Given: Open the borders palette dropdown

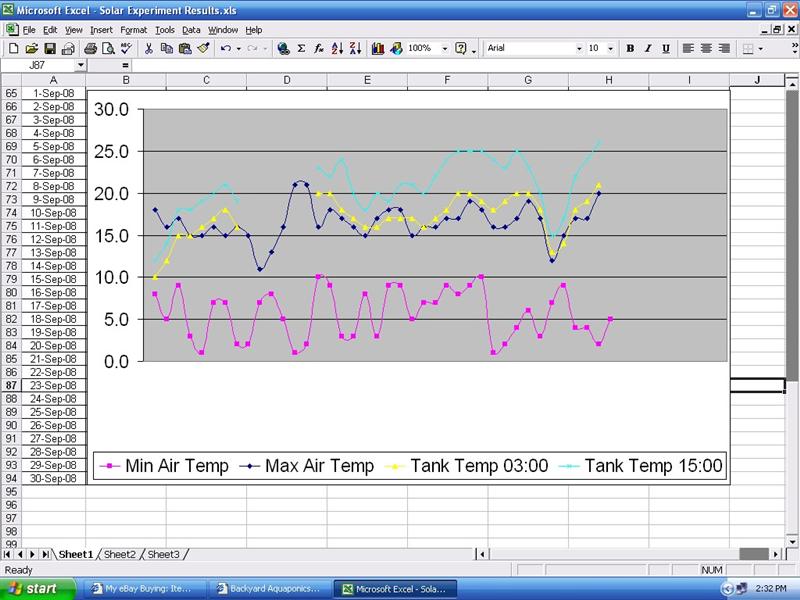Looking at the screenshot, I should [x=760, y=48].
